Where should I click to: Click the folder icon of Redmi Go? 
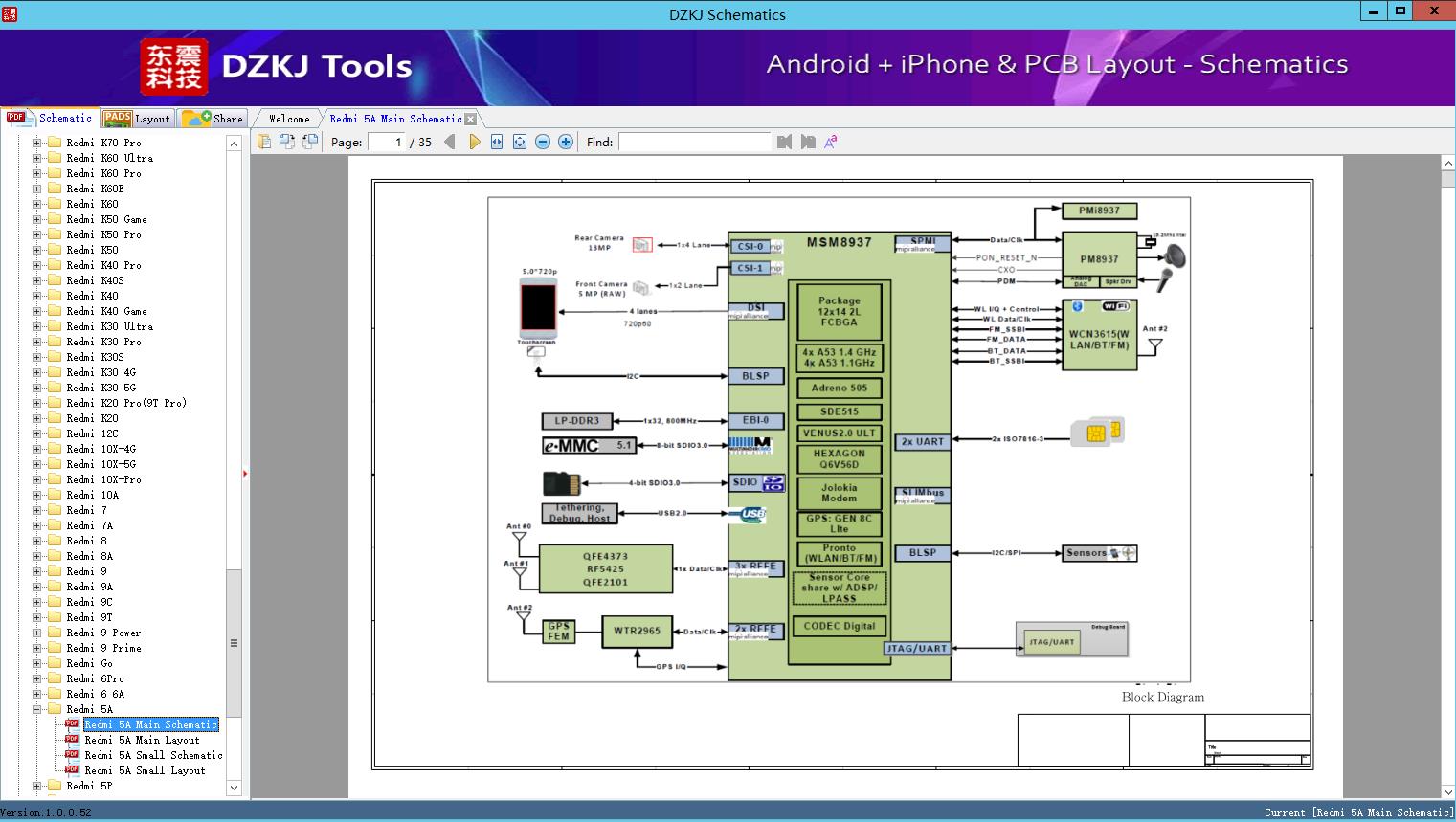tap(55, 663)
